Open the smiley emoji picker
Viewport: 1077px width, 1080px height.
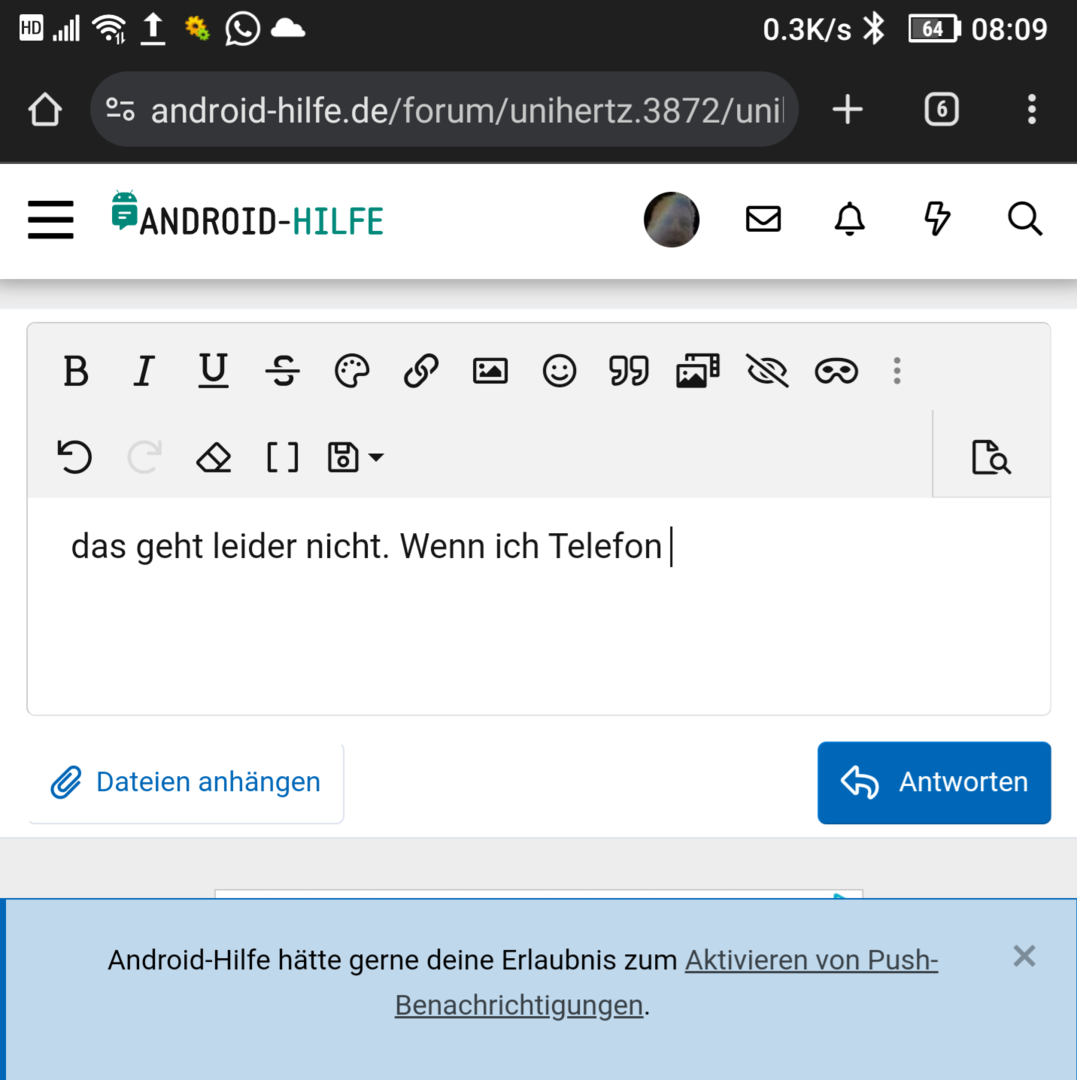coord(559,372)
